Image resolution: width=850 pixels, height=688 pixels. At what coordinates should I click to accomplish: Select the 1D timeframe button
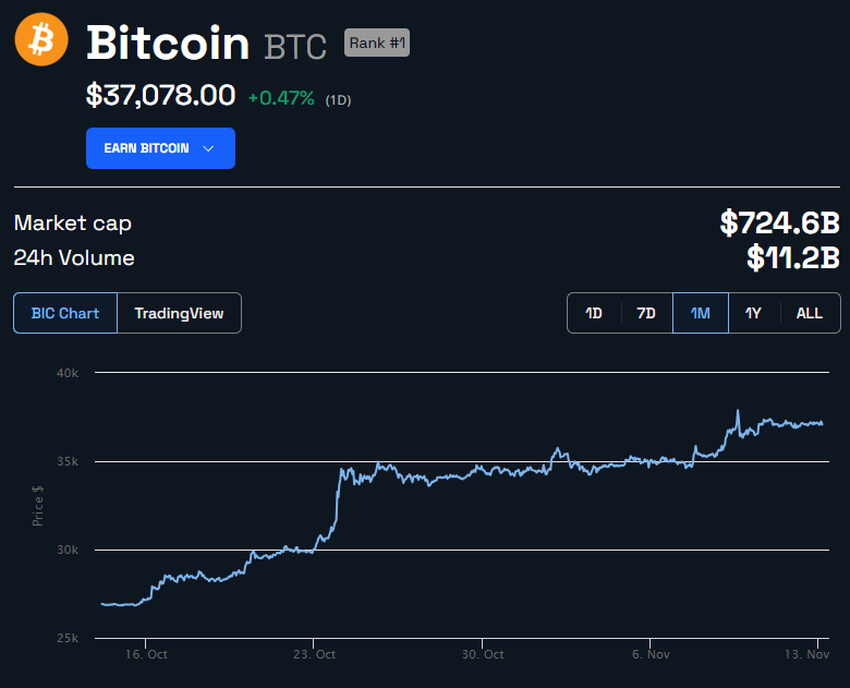pos(593,312)
